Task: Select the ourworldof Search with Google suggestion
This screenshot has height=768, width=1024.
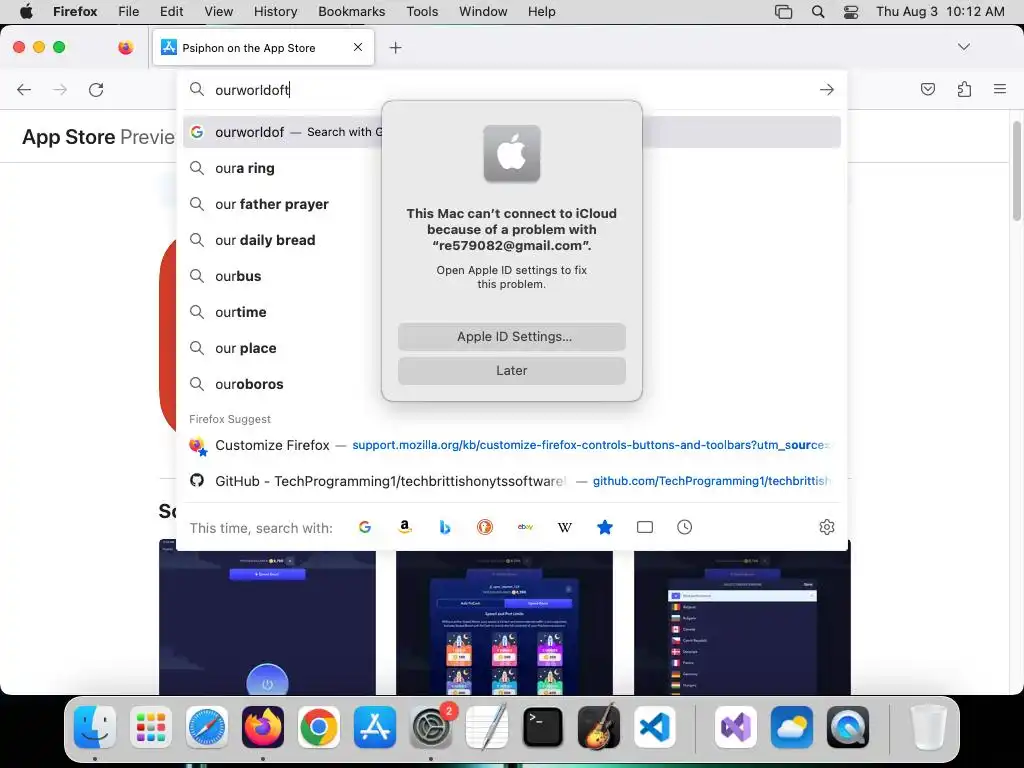Action: pos(511,132)
